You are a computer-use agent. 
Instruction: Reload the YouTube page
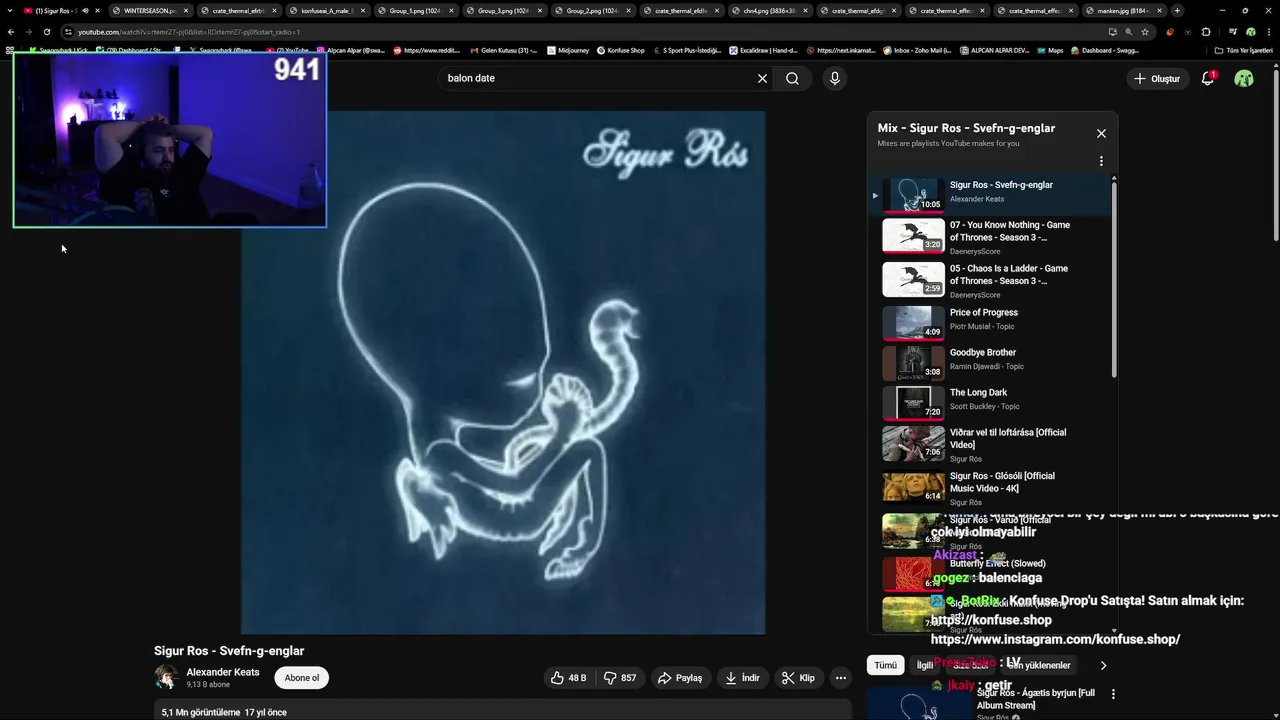tap(46, 32)
